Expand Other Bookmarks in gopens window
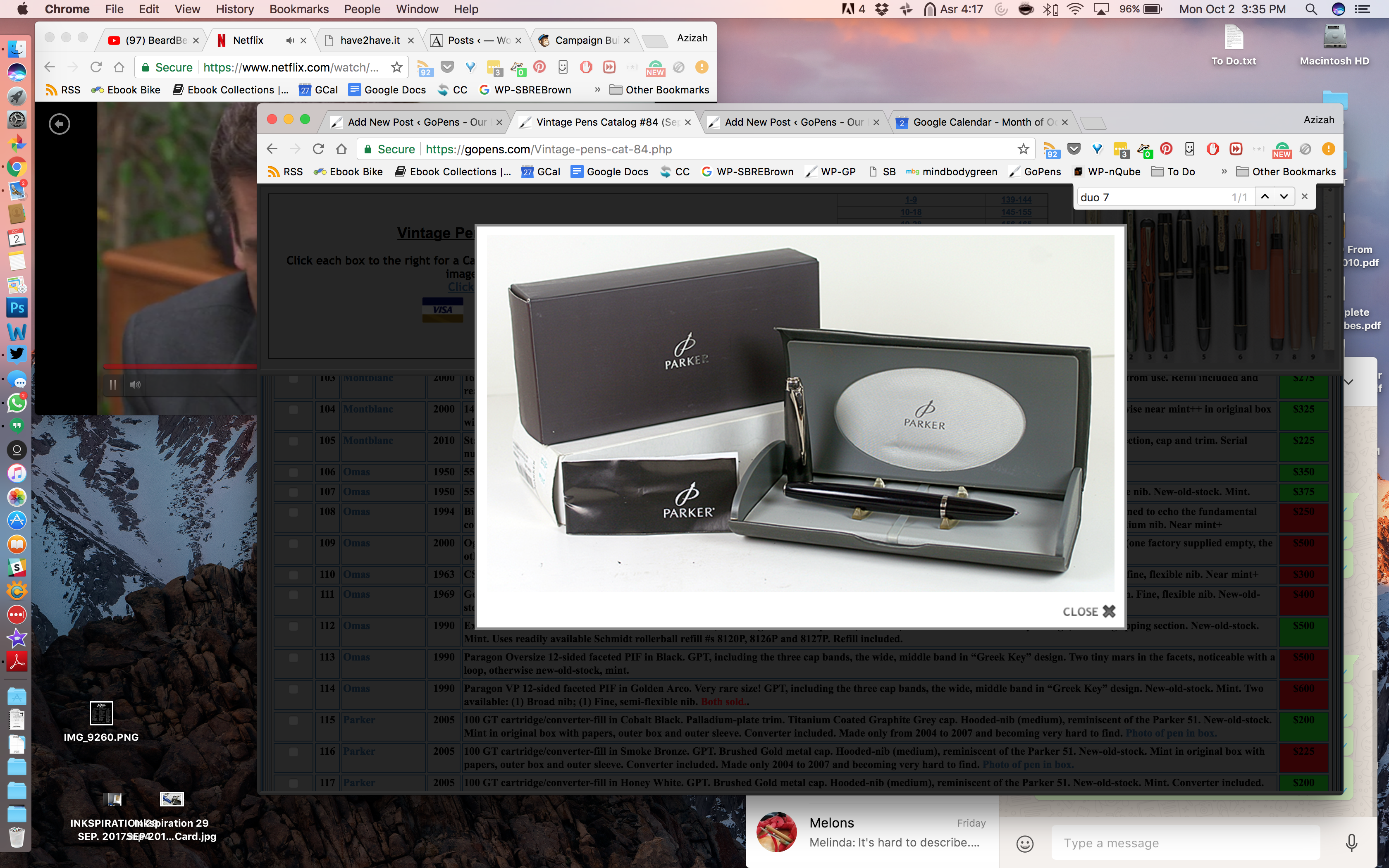 tap(1286, 172)
